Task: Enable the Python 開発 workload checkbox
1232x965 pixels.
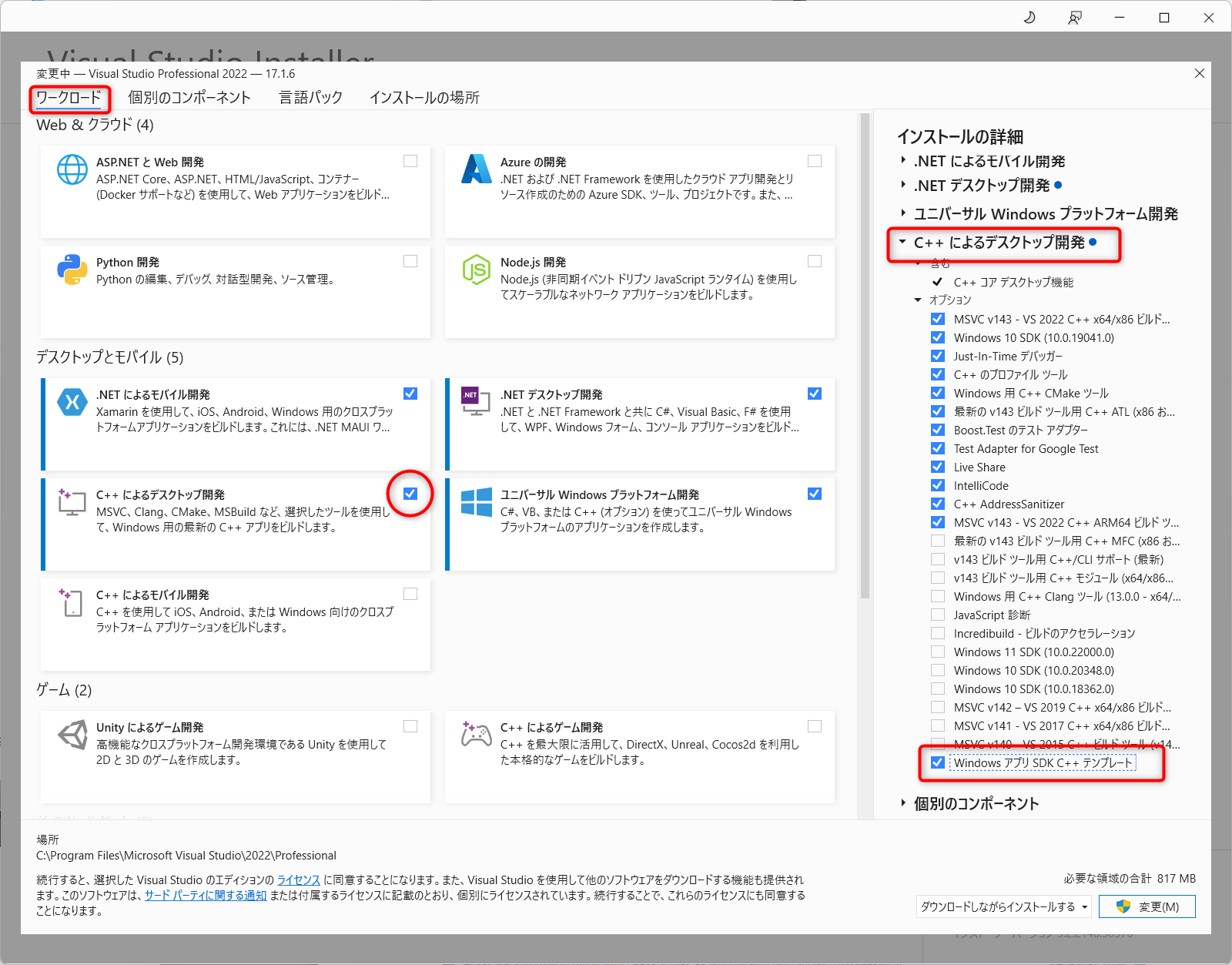Action: (410, 261)
